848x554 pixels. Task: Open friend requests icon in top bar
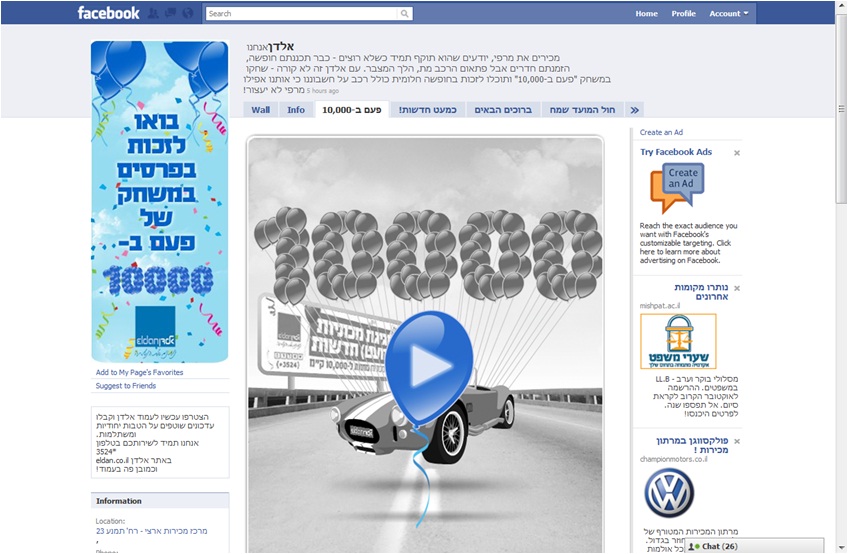[154, 14]
